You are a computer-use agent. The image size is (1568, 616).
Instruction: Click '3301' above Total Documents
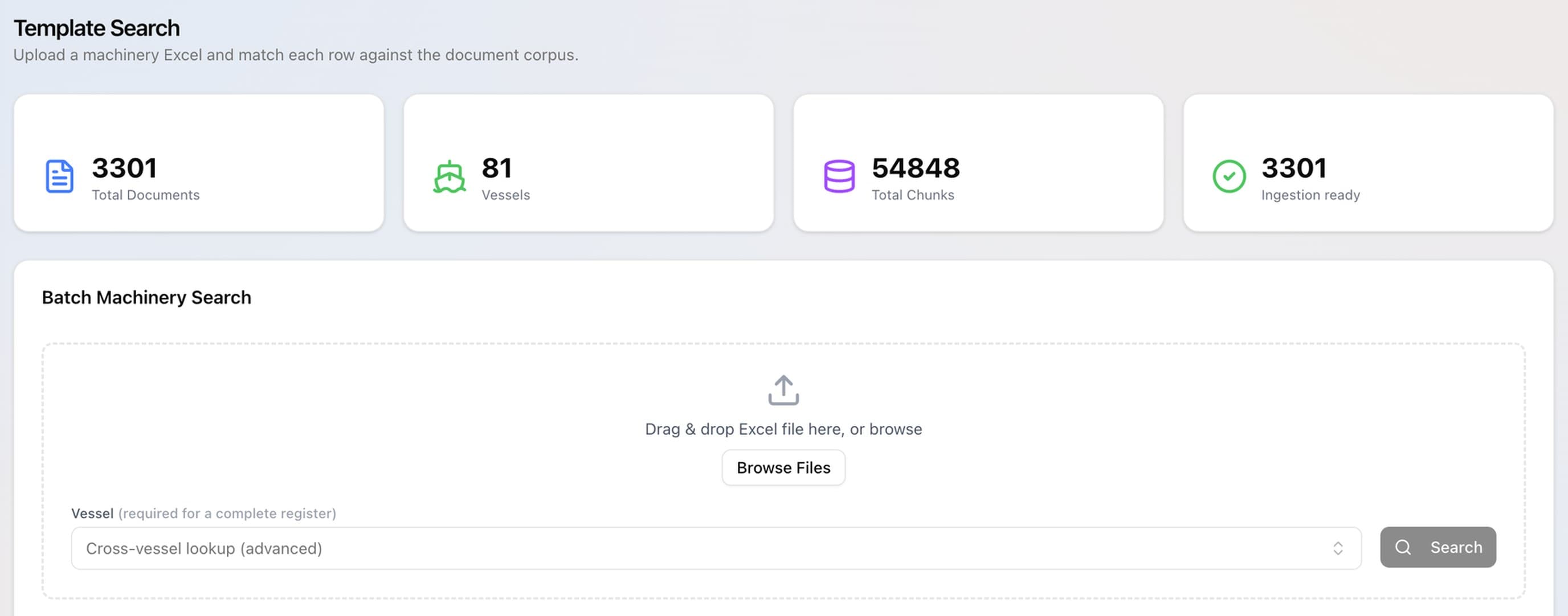pos(124,168)
